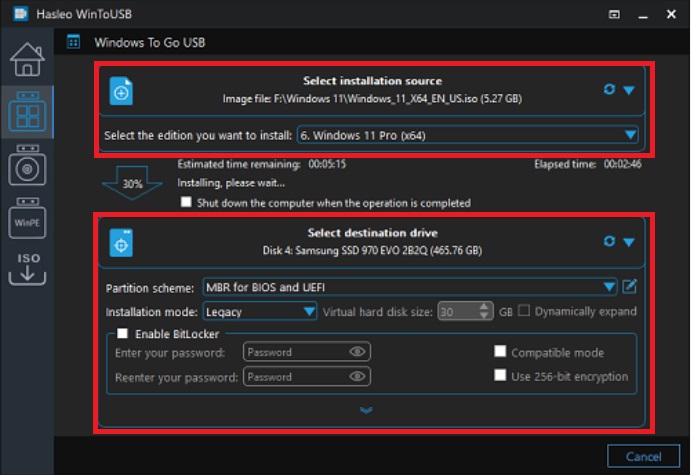Show password in the reenter password field
Image resolution: width=691 pixels, height=475 pixels.
[357, 376]
